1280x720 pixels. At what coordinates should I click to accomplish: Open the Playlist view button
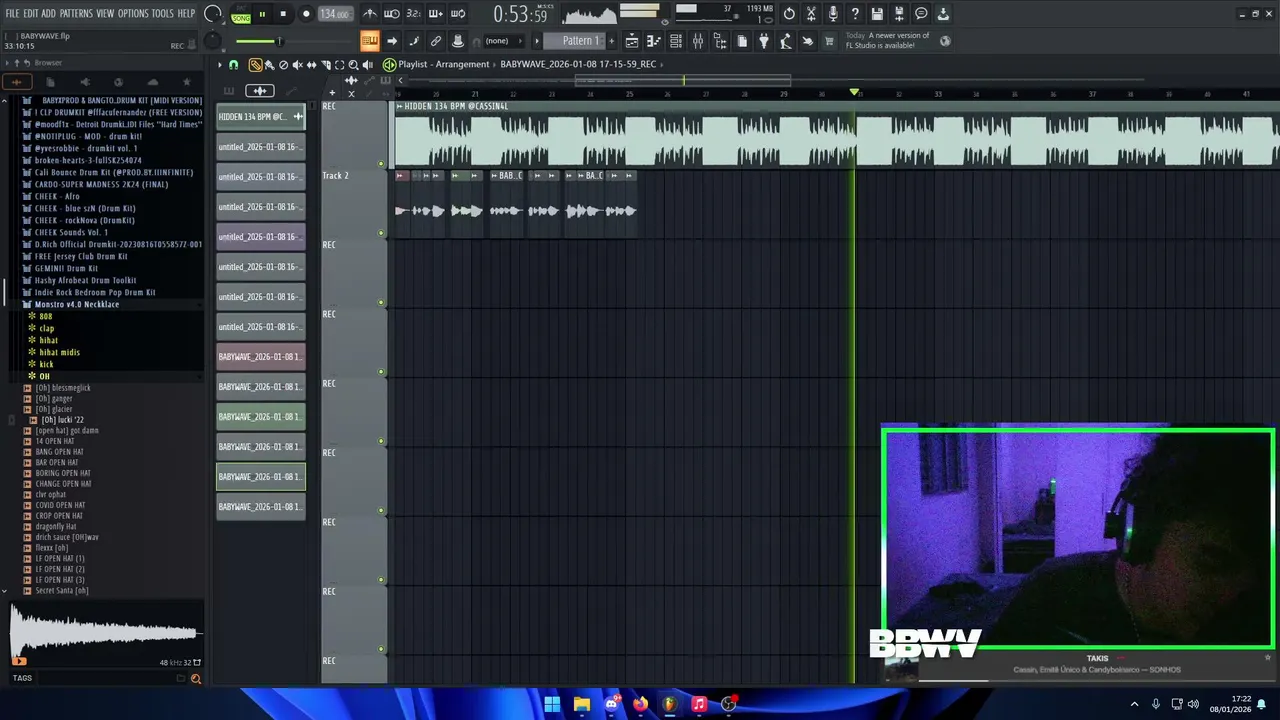point(632,41)
